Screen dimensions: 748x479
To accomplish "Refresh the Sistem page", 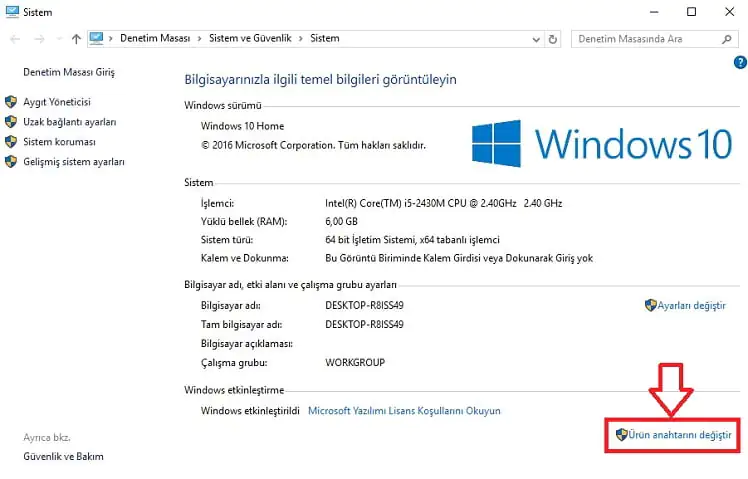I will 554,39.
